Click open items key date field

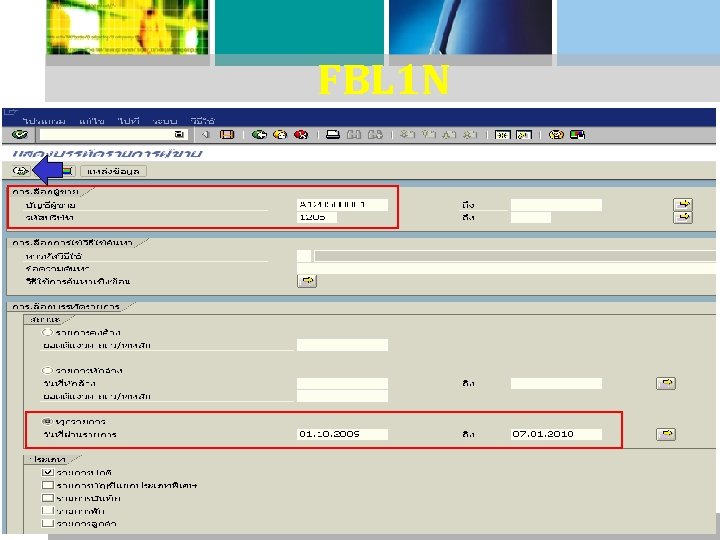[342, 345]
